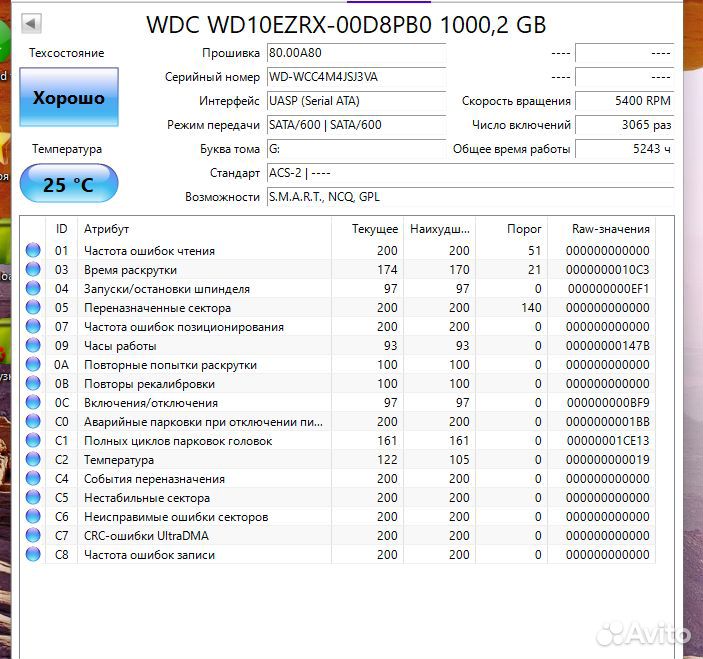Viewport: 703px width, 659px height.
Task: Select status circle of Температура attribute row
Action: (x=33, y=459)
